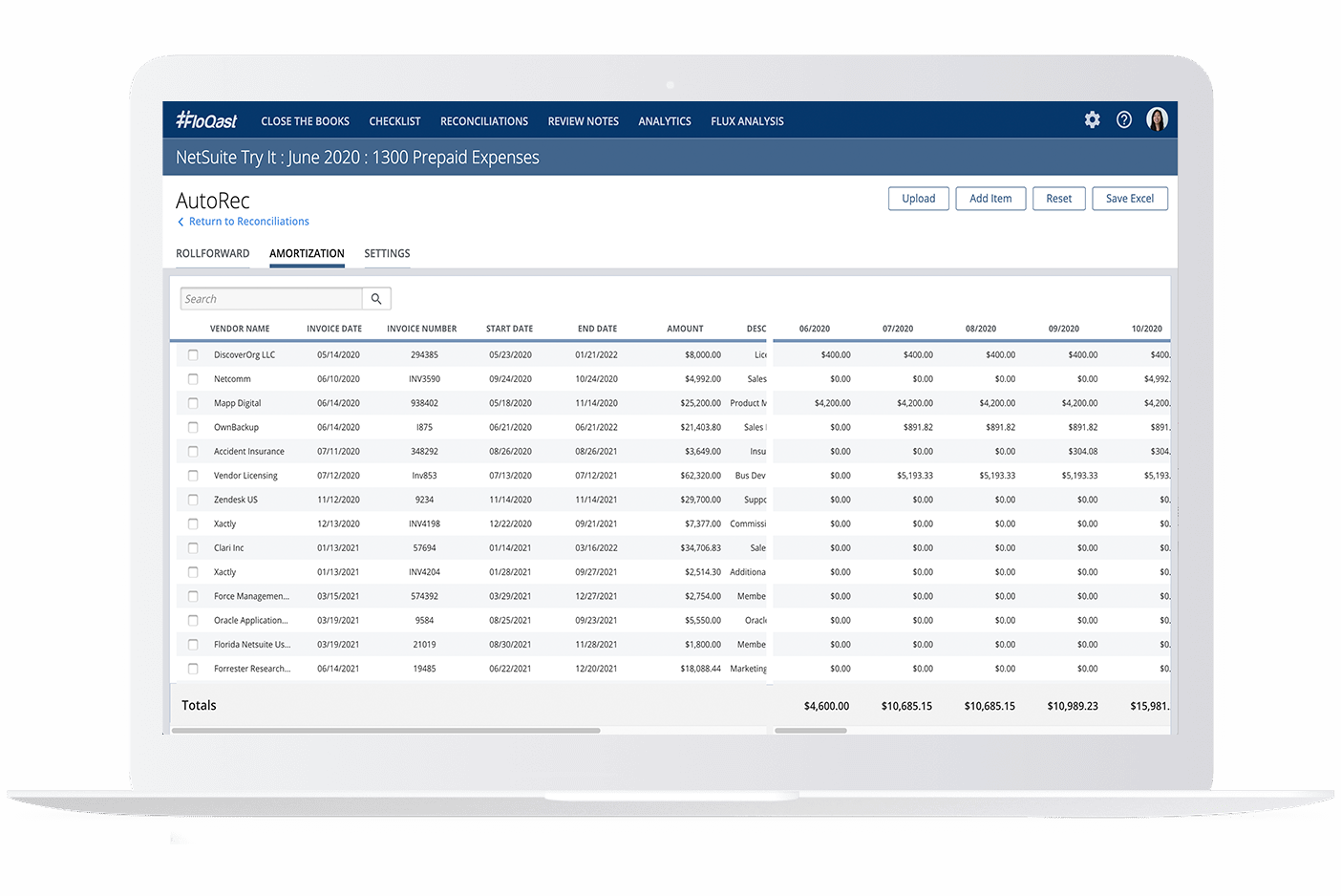
Task: Open the Flux Analysis menu item
Action: (x=747, y=121)
